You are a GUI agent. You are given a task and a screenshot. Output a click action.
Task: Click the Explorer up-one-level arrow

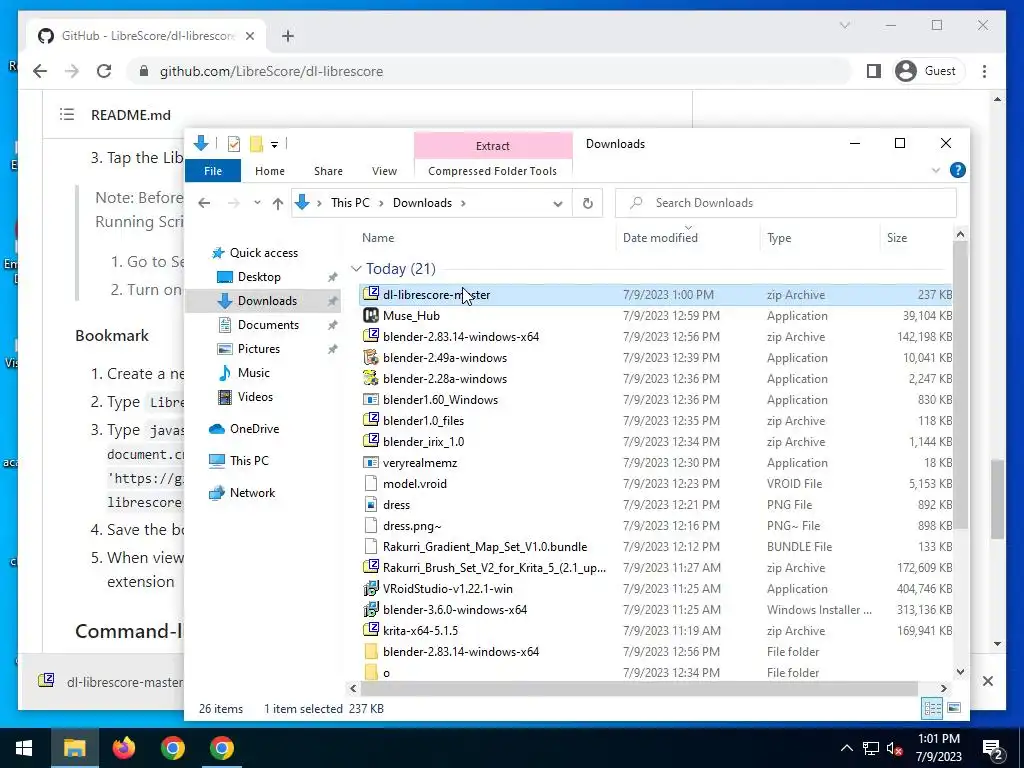click(278, 203)
